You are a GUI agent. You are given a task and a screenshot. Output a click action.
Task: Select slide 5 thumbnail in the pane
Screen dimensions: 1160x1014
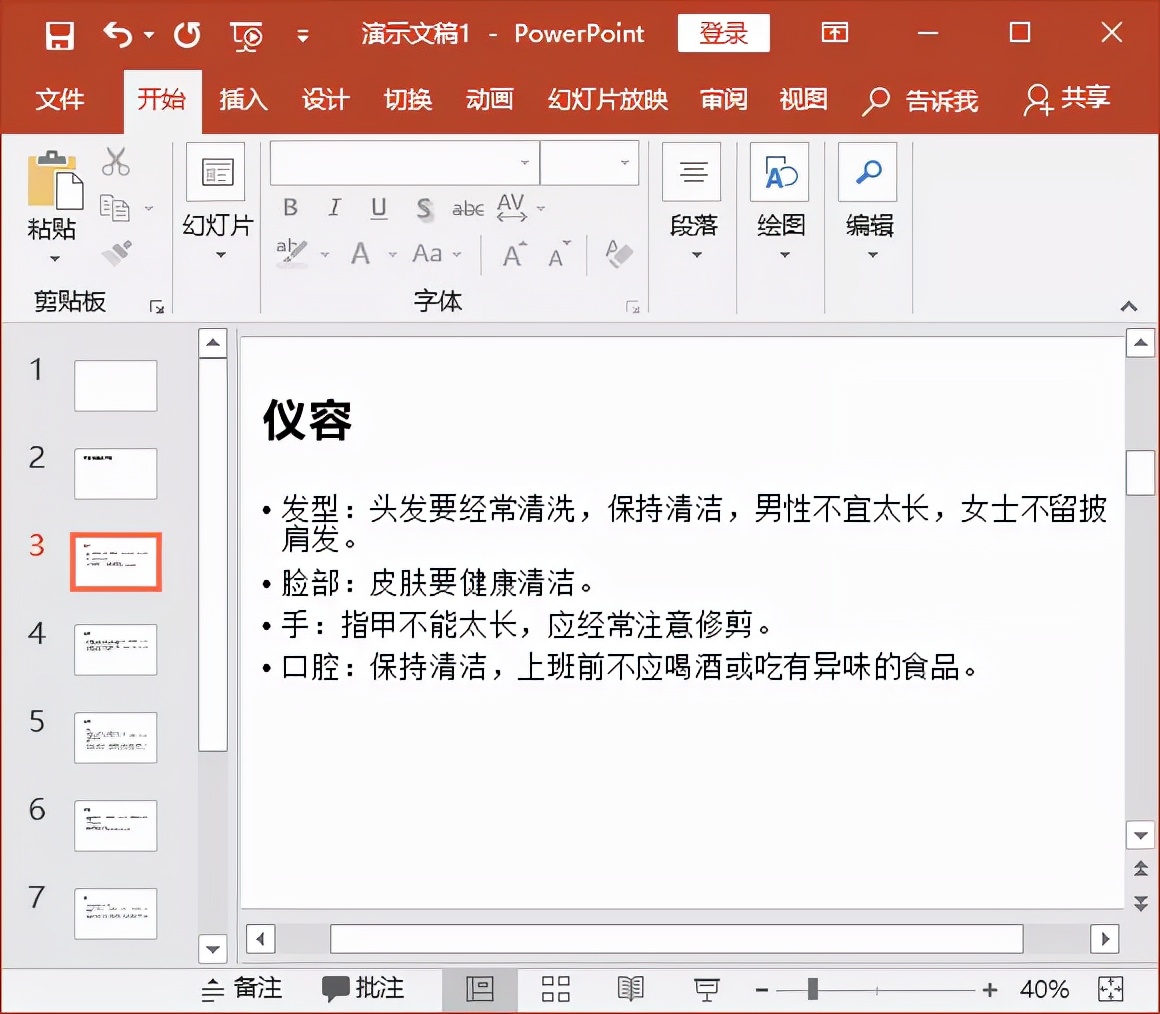pos(115,737)
